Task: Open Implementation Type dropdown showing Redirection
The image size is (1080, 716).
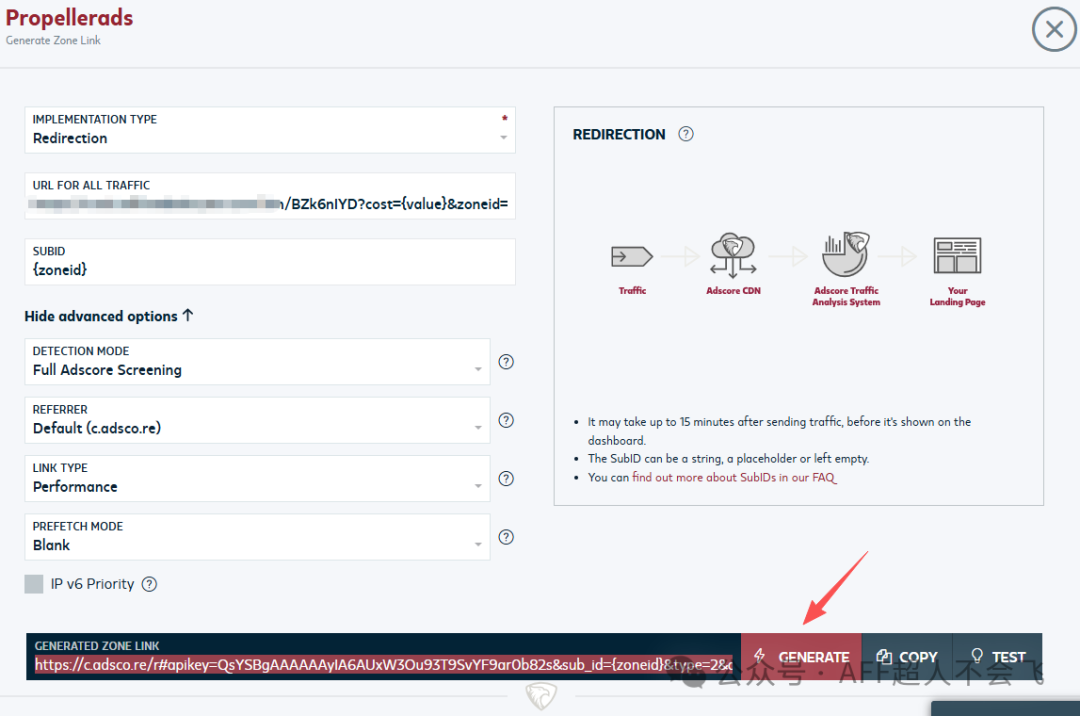Action: (x=270, y=130)
